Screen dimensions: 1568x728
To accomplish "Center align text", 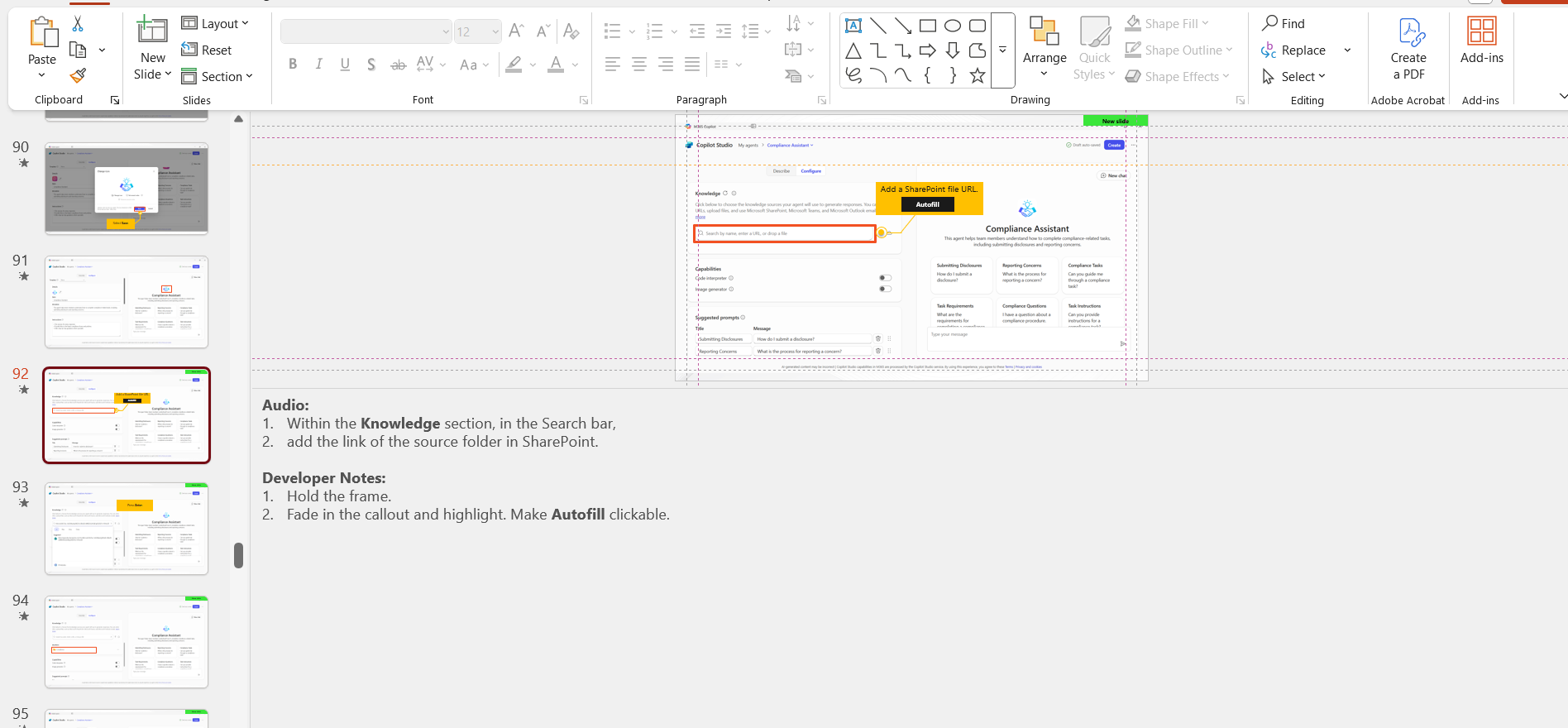I will pos(639,64).
